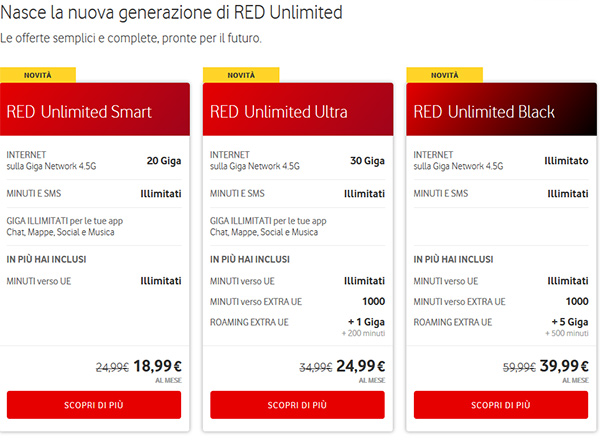Click + 5 Giga roaming extra UE value
Viewport: 600px width, 440px height.
click(570, 322)
